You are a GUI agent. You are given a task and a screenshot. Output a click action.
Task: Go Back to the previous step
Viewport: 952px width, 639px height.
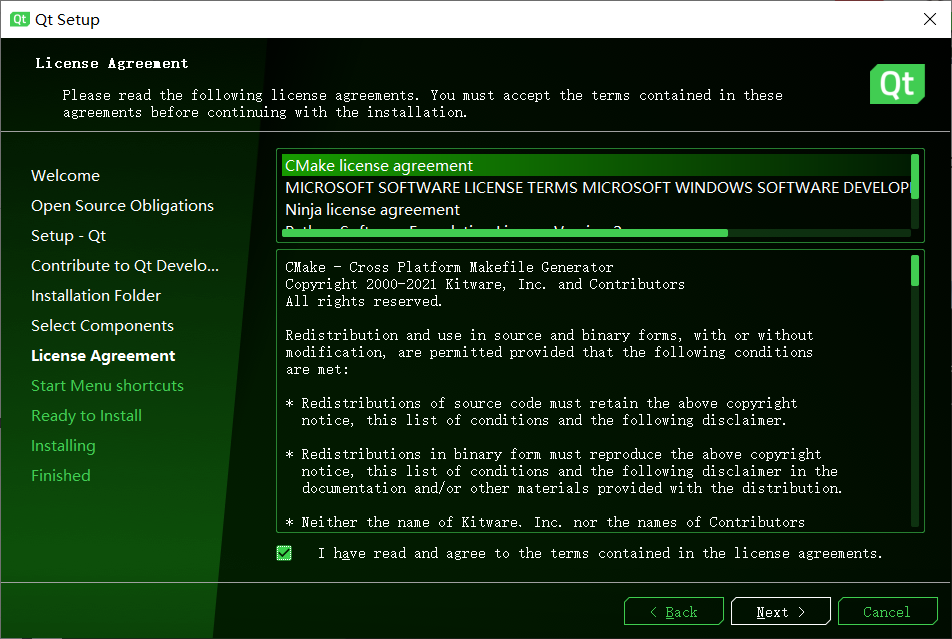[x=673, y=612]
